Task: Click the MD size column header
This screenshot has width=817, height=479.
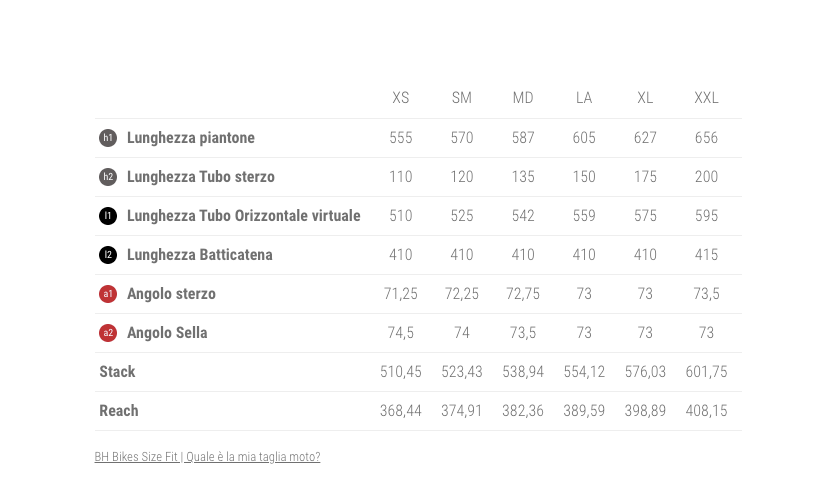Action: (x=523, y=98)
